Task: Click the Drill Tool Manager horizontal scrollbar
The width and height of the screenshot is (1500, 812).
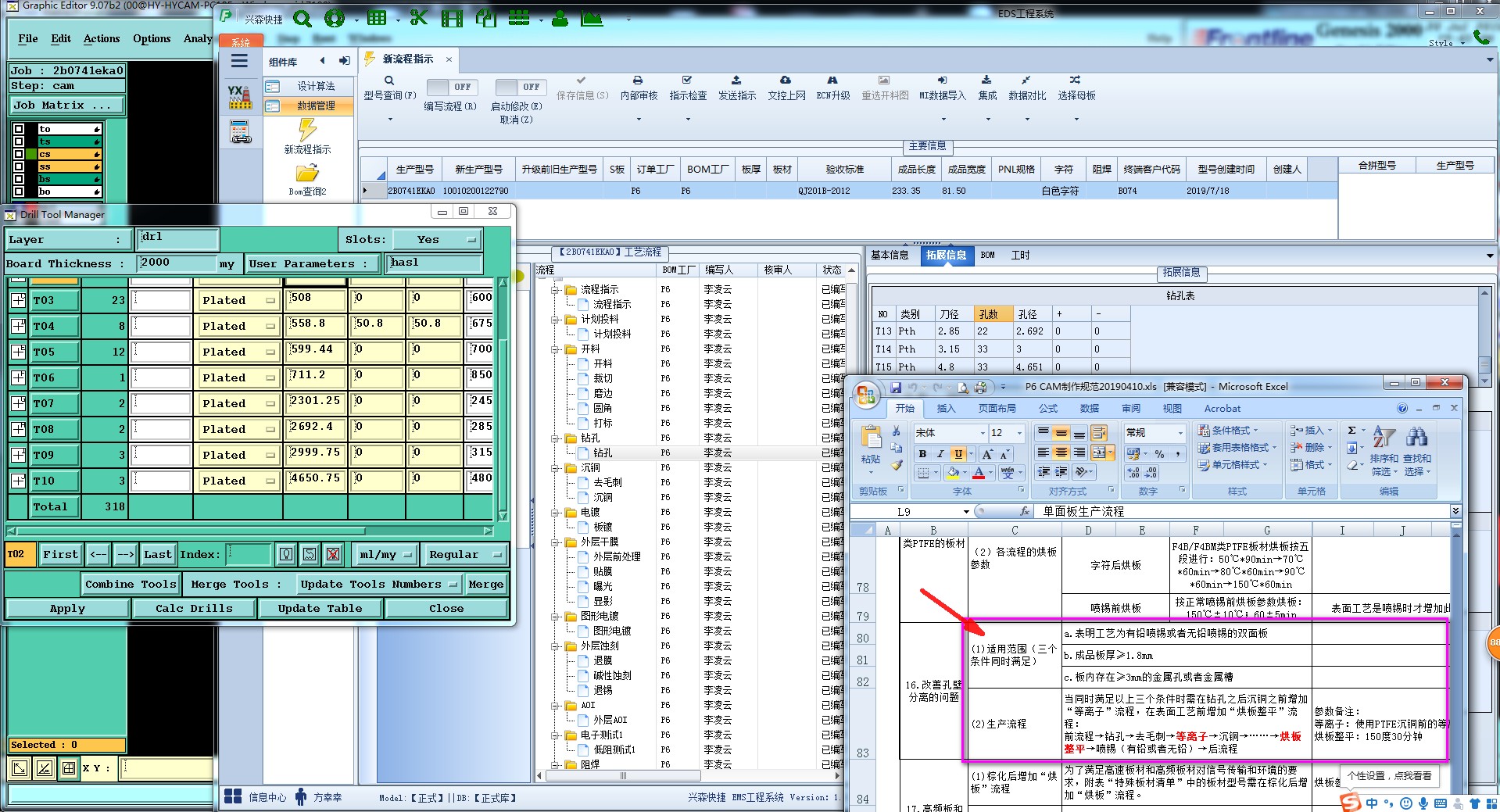Action: [x=249, y=531]
